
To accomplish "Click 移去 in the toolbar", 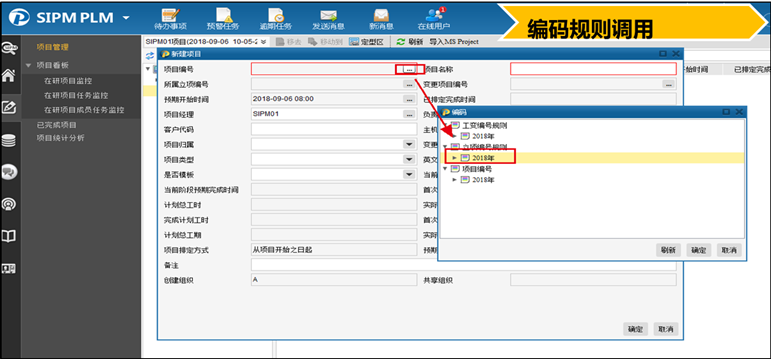I will [289, 42].
